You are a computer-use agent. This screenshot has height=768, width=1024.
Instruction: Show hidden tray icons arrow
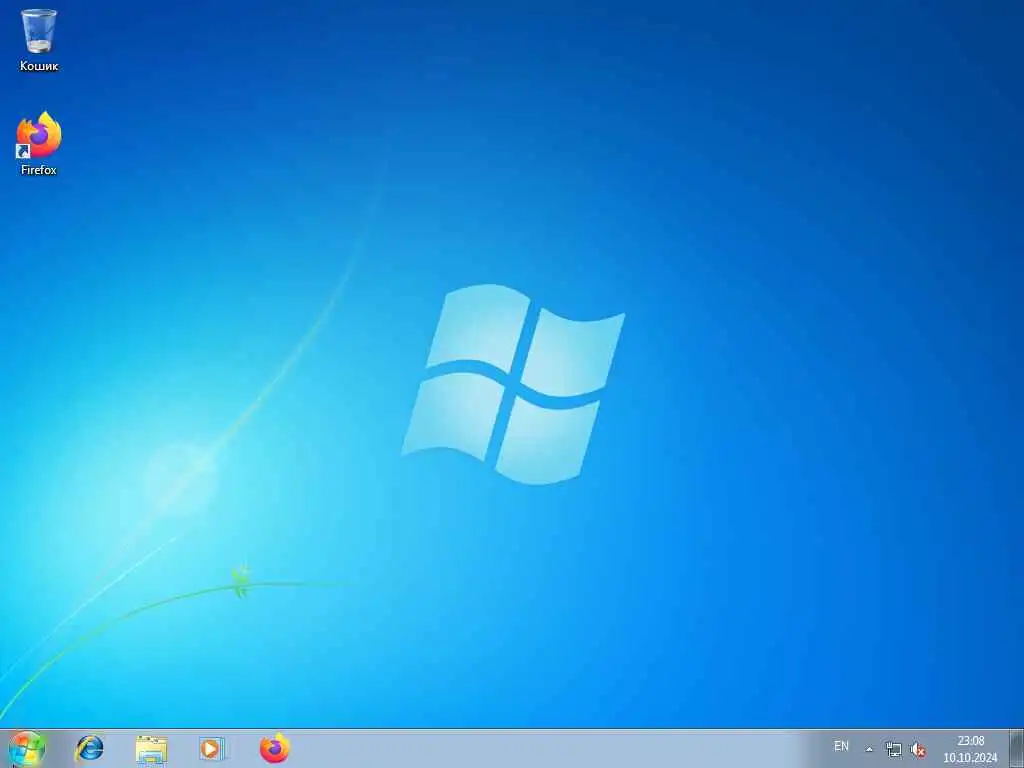coord(869,749)
